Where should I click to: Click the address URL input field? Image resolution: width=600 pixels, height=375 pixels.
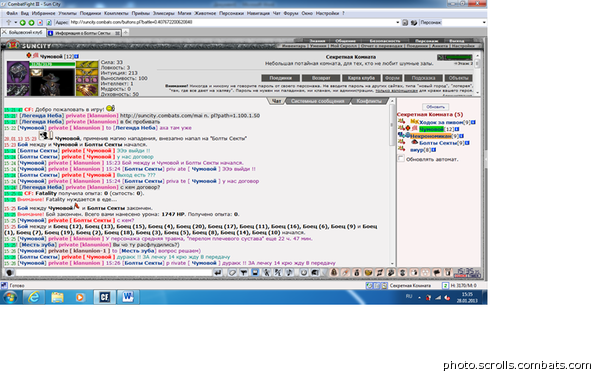[232, 23]
